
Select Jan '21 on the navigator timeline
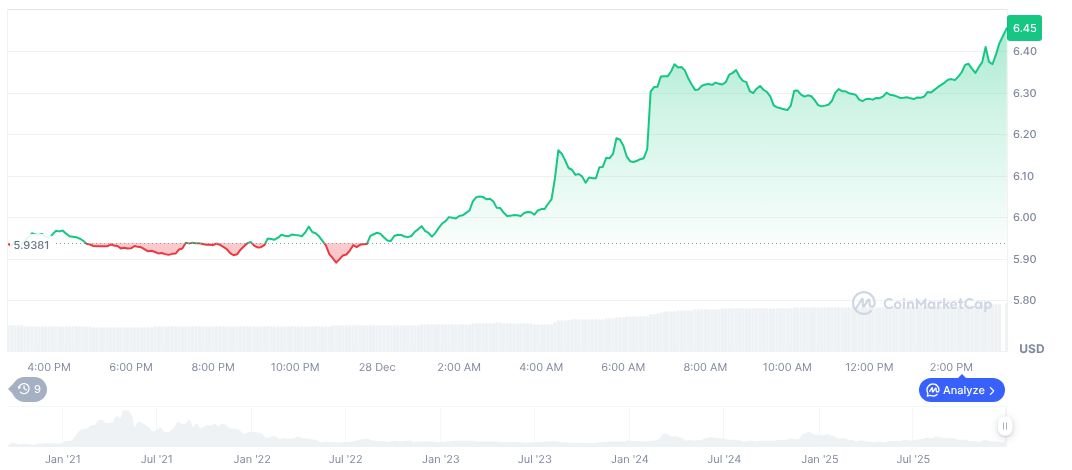click(63, 459)
